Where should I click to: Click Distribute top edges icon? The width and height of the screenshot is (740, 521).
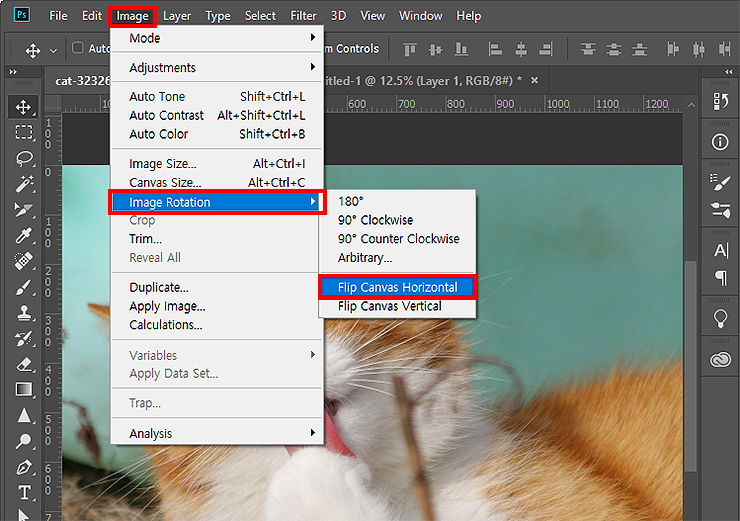click(588, 49)
